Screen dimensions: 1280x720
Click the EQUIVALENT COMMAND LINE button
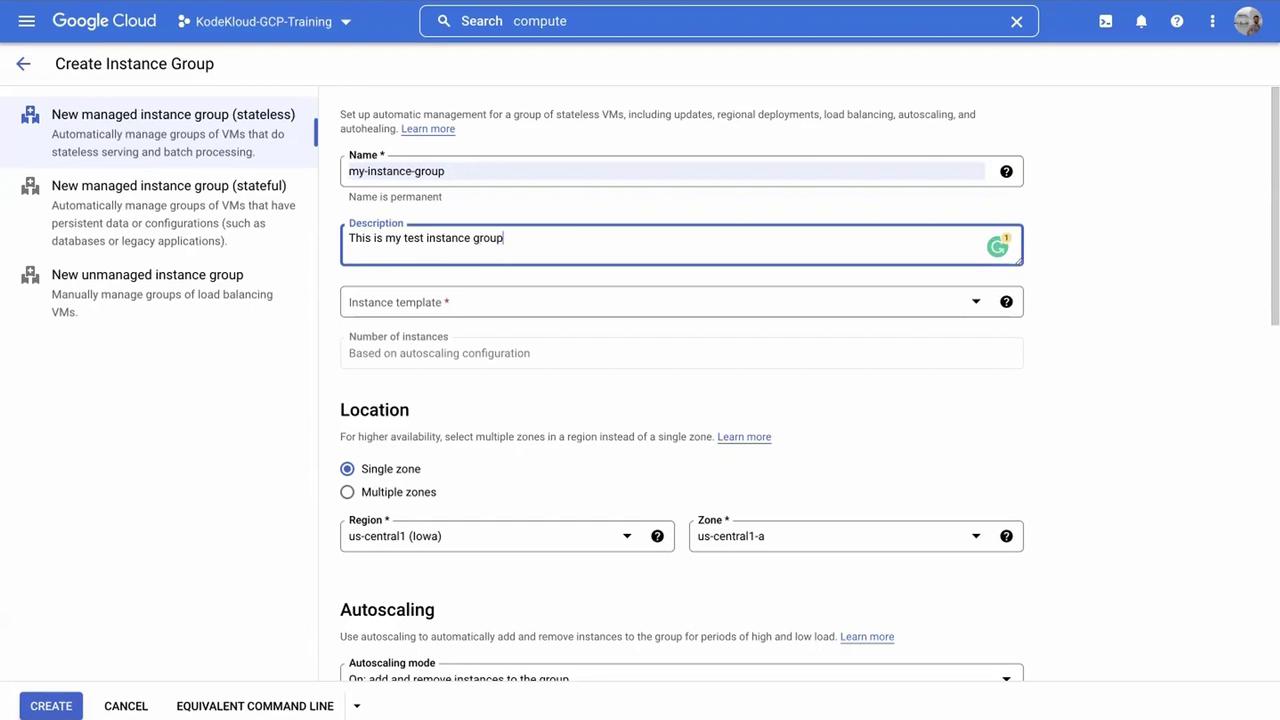255,706
